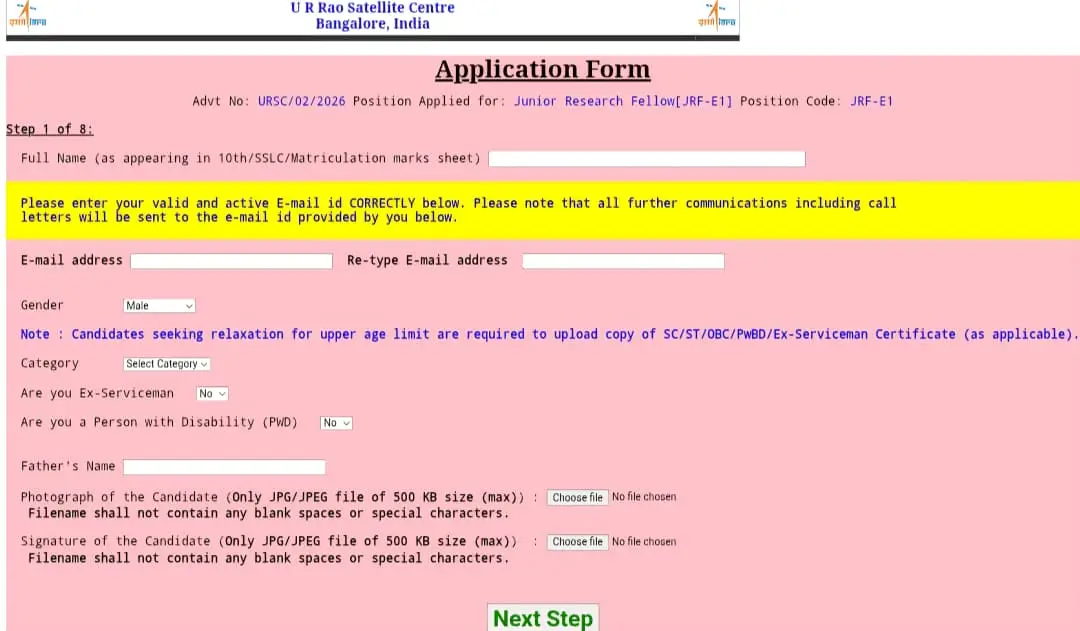Click the URSC/02/2026 advertisement number

coord(302,101)
